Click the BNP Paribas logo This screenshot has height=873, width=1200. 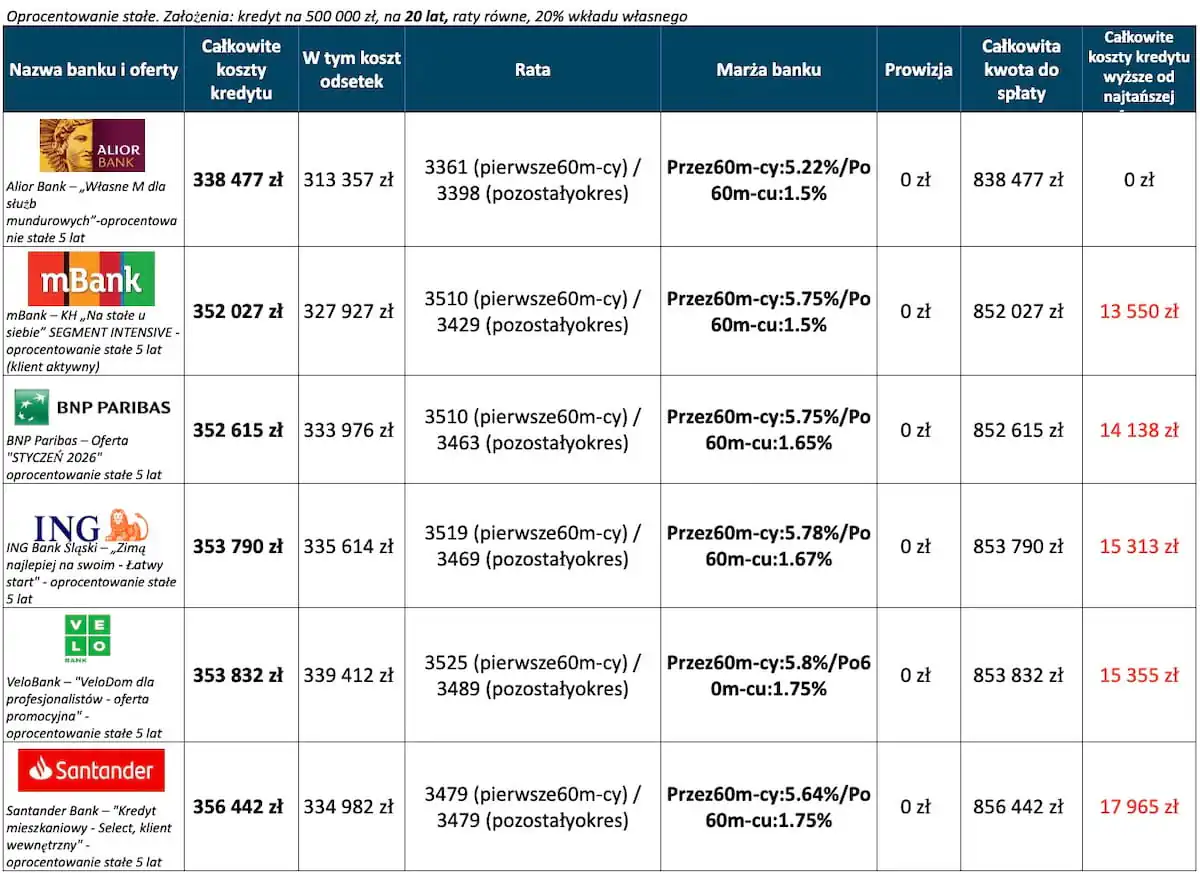click(92, 408)
